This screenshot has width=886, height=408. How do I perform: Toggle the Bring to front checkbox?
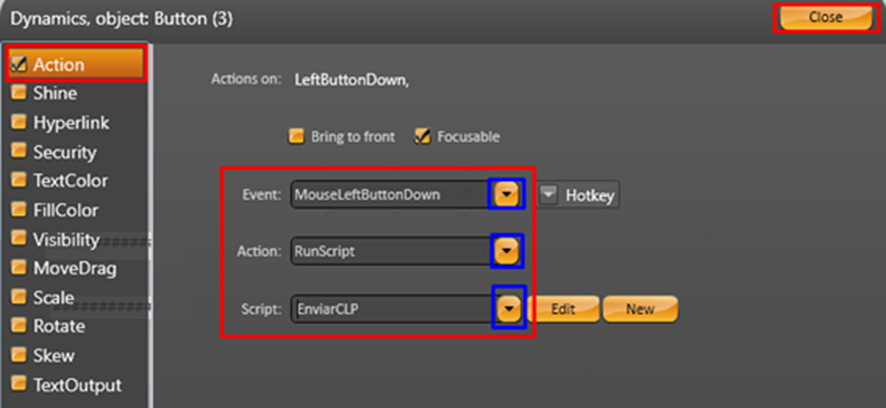(x=296, y=136)
